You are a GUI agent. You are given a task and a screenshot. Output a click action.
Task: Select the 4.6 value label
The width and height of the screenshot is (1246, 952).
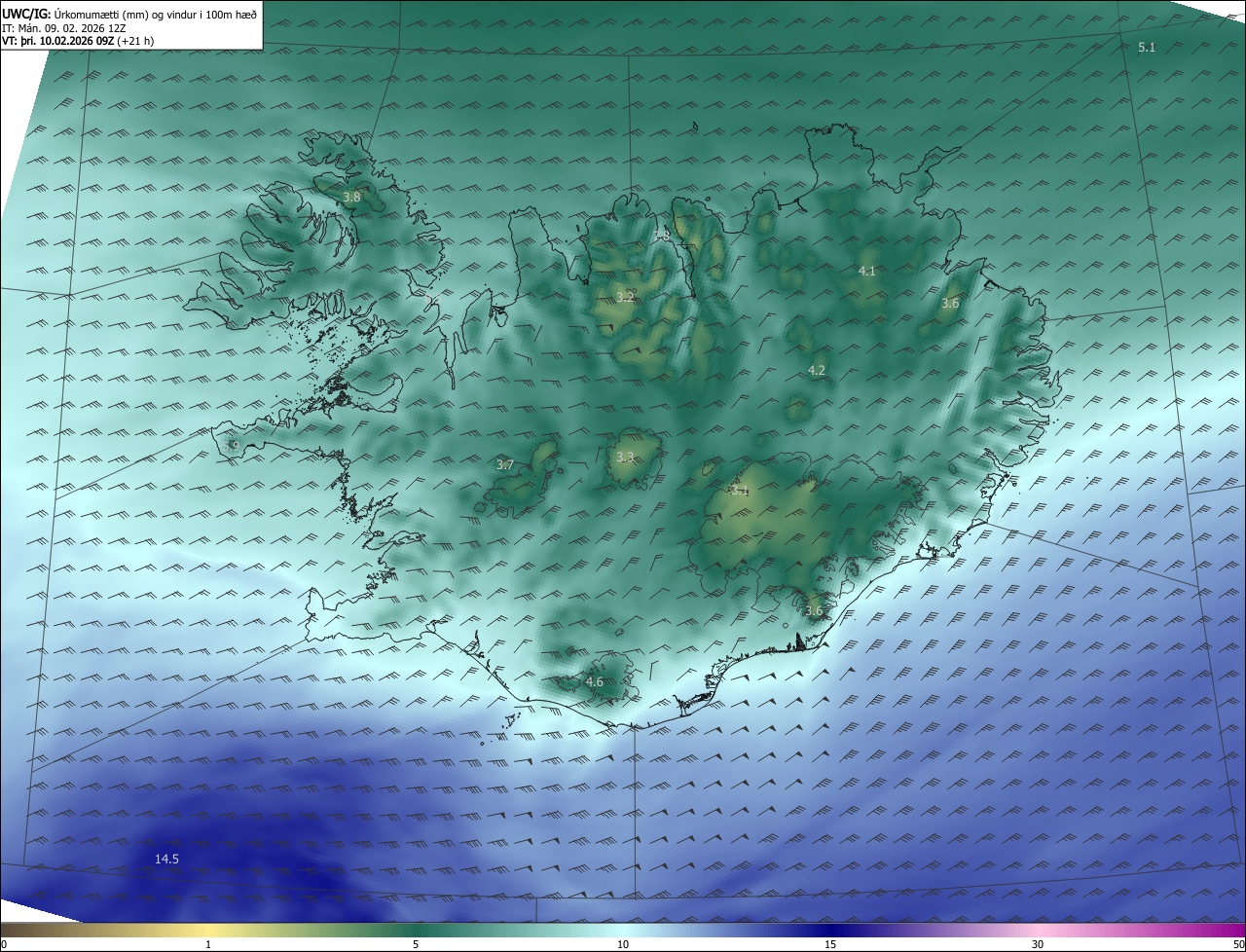coord(595,682)
